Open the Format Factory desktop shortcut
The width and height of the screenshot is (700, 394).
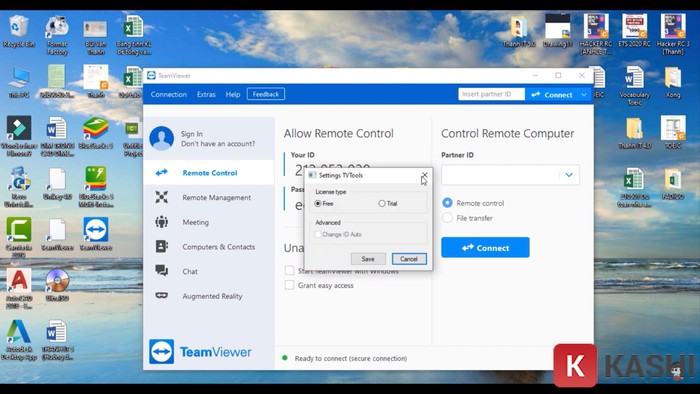(57, 35)
